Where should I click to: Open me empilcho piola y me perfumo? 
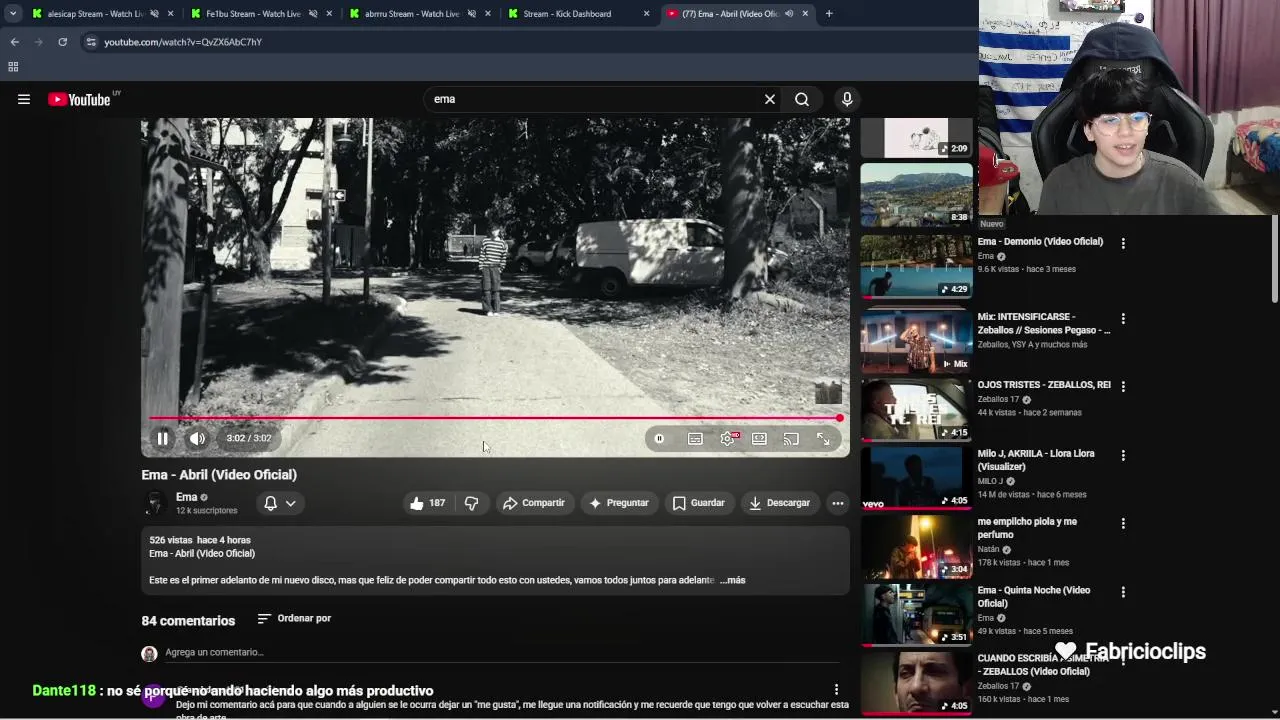1027,528
